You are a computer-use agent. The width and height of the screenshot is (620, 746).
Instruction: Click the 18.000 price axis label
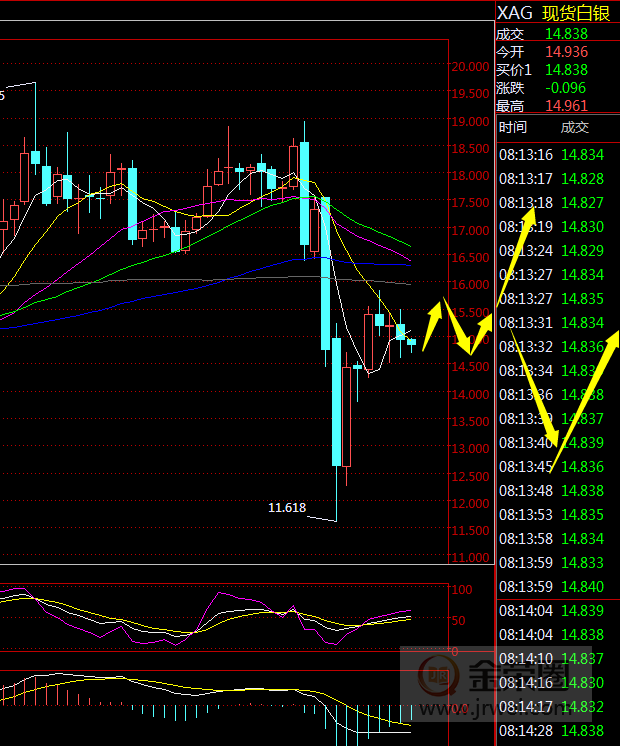click(x=470, y=176)
